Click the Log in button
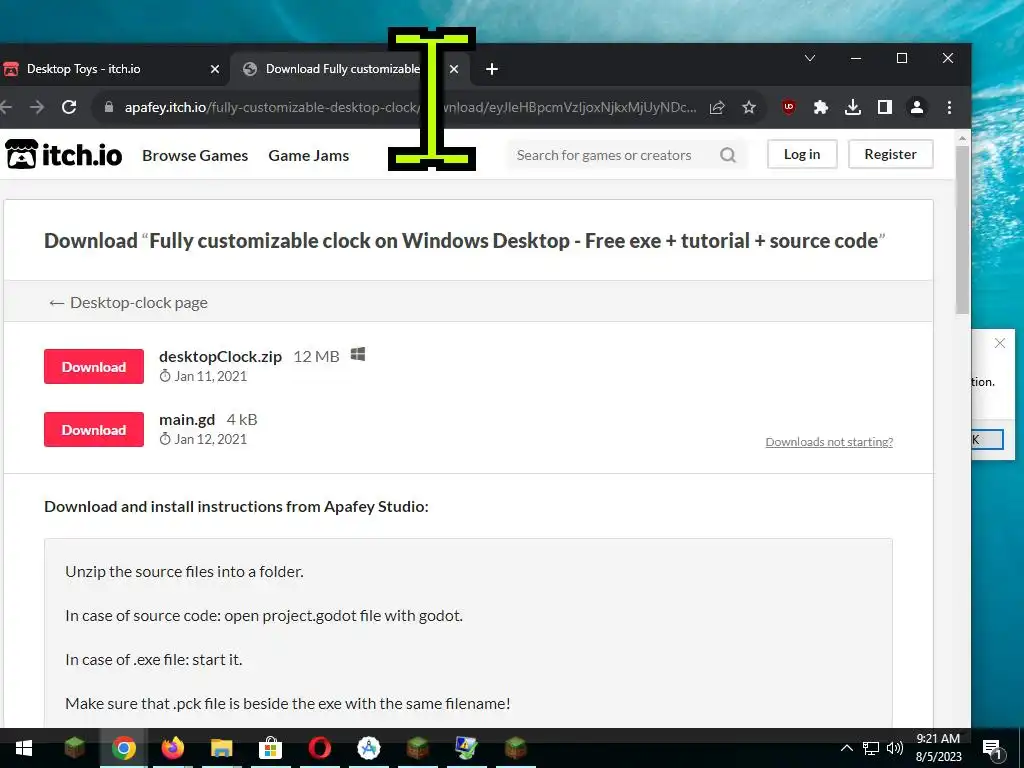The width and height of the screenshot is (1024, 768). pos(802,154)
